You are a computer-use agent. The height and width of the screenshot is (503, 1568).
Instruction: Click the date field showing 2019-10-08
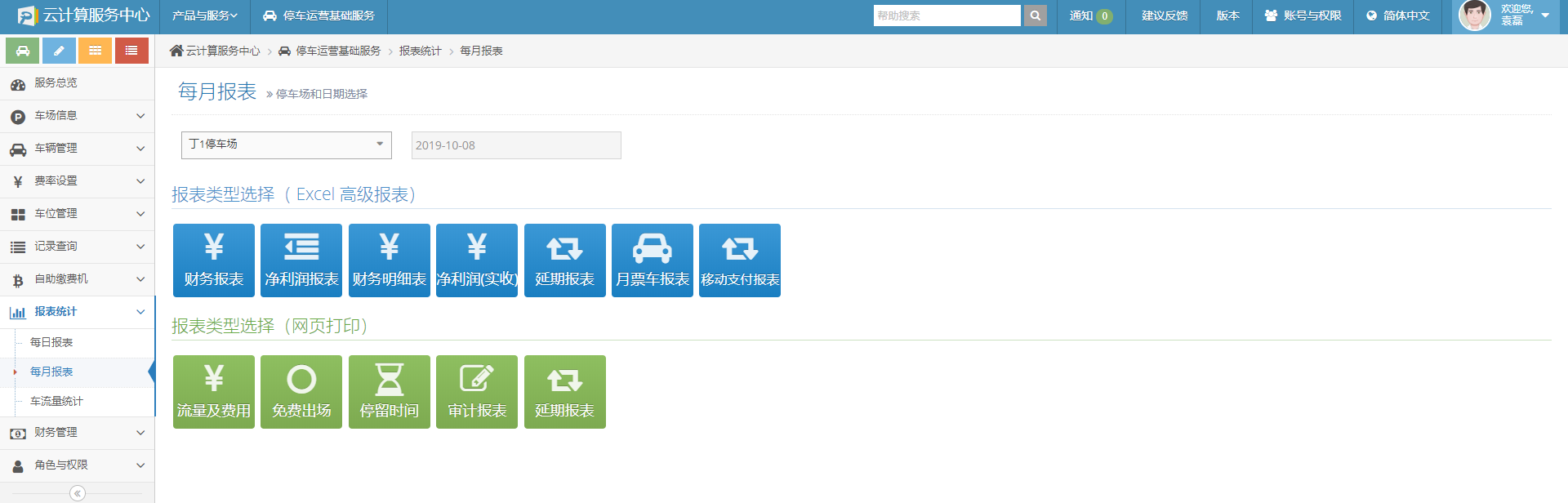point(516,145)
